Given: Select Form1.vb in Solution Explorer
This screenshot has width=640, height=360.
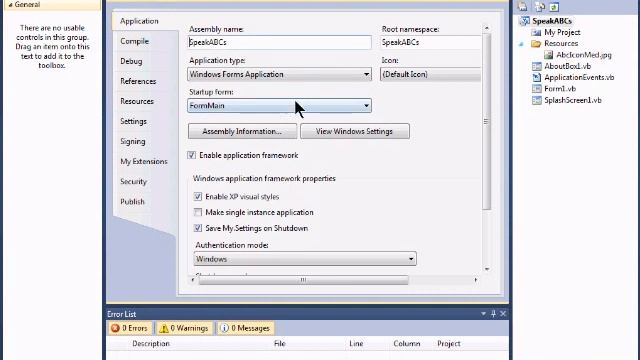Looking at the screenshot, I should [x=560, y=89].
